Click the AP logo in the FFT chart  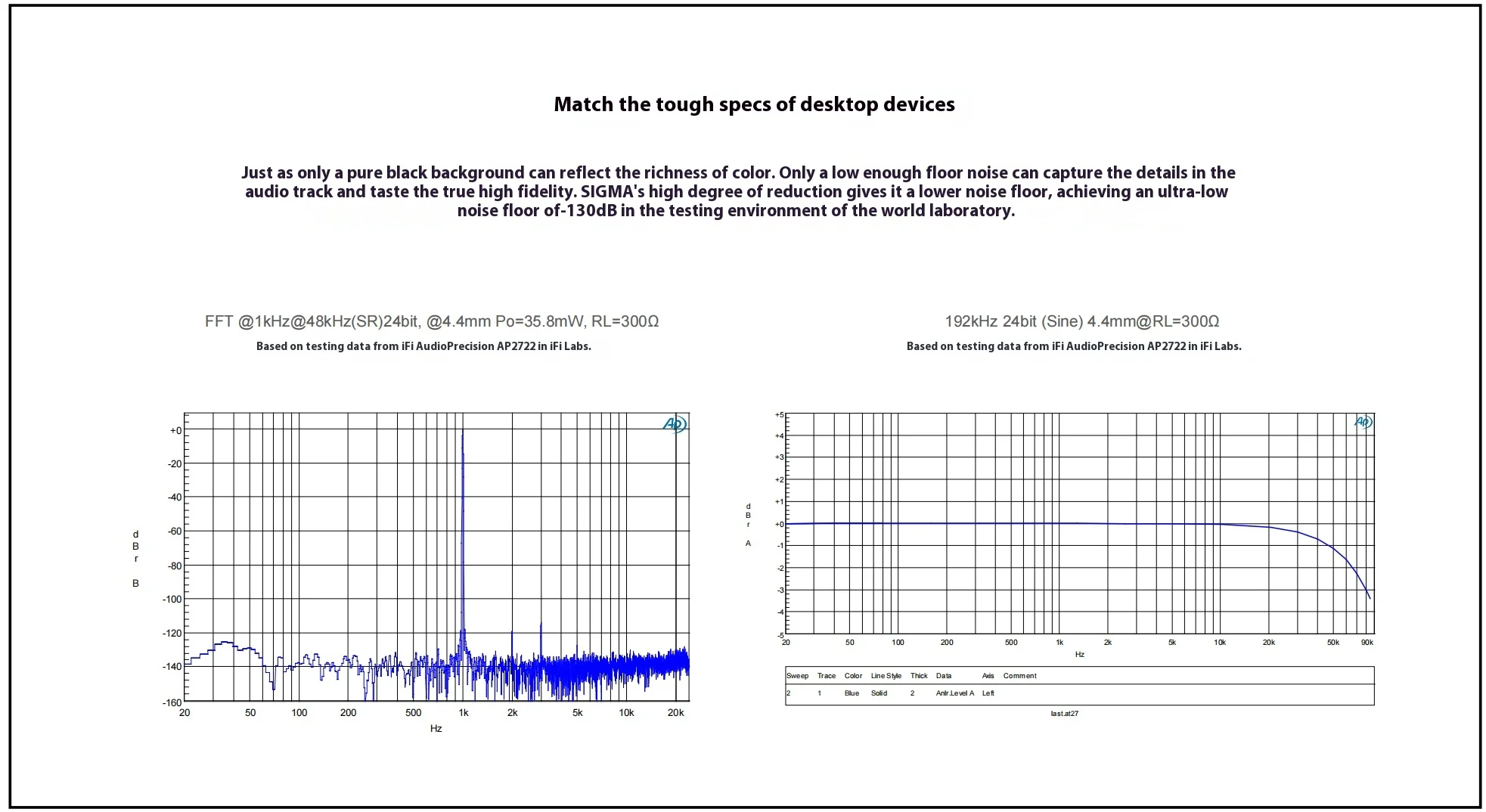pyautogui.click(x=675, y=424)
